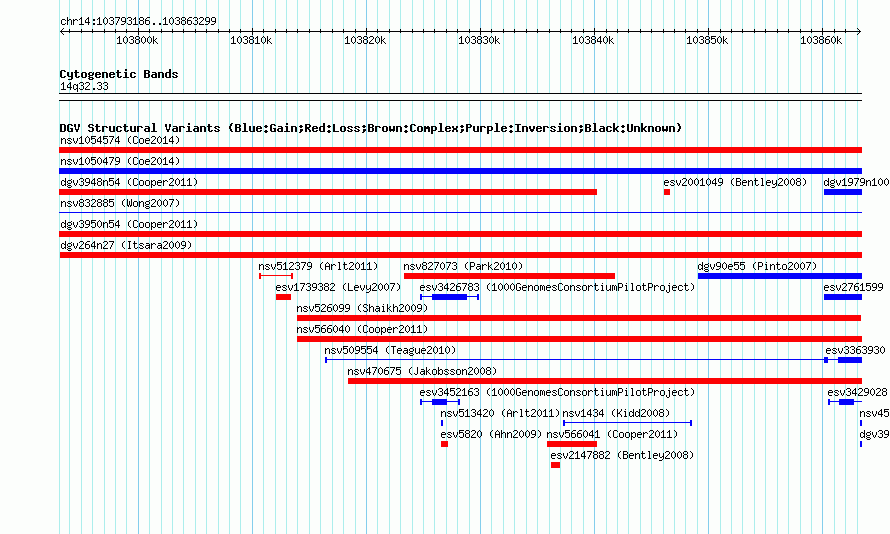Click the nsv566041 (Cooper2011) label
The width and height of the screenshot is (890, 534).
pyautogui.click(x=612, y=434)
